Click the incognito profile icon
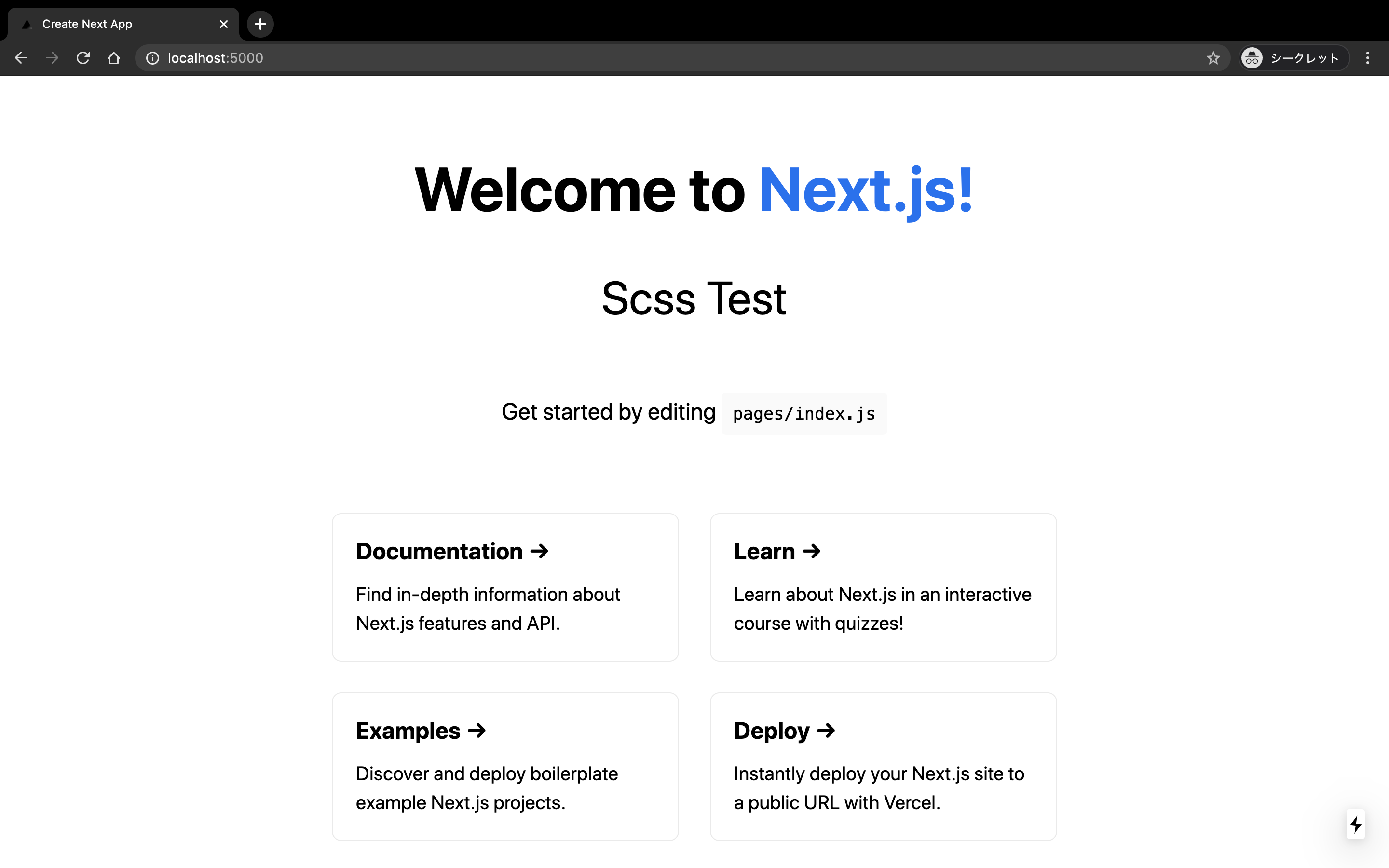This screenshot has width=1389, height=868. (x=1253, y=57)
